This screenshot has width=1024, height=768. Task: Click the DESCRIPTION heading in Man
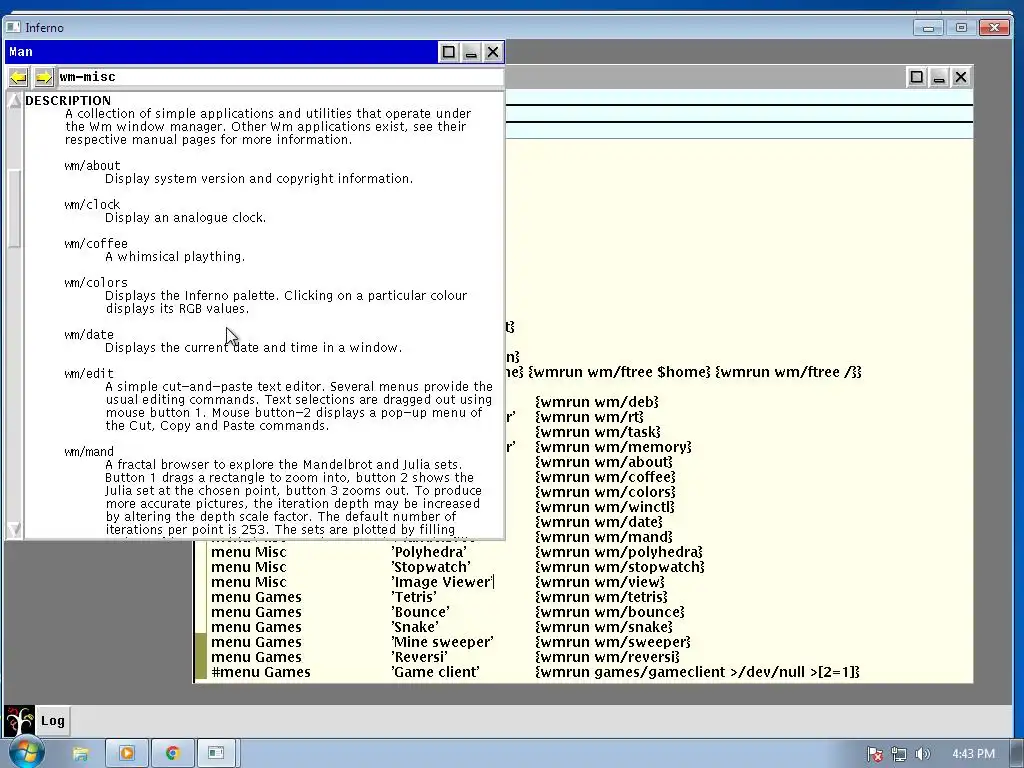[68, 101]
